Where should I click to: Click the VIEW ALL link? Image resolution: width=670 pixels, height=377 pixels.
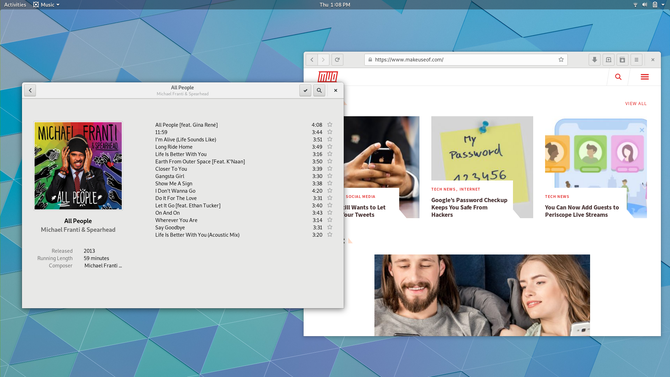click(636, 103)
